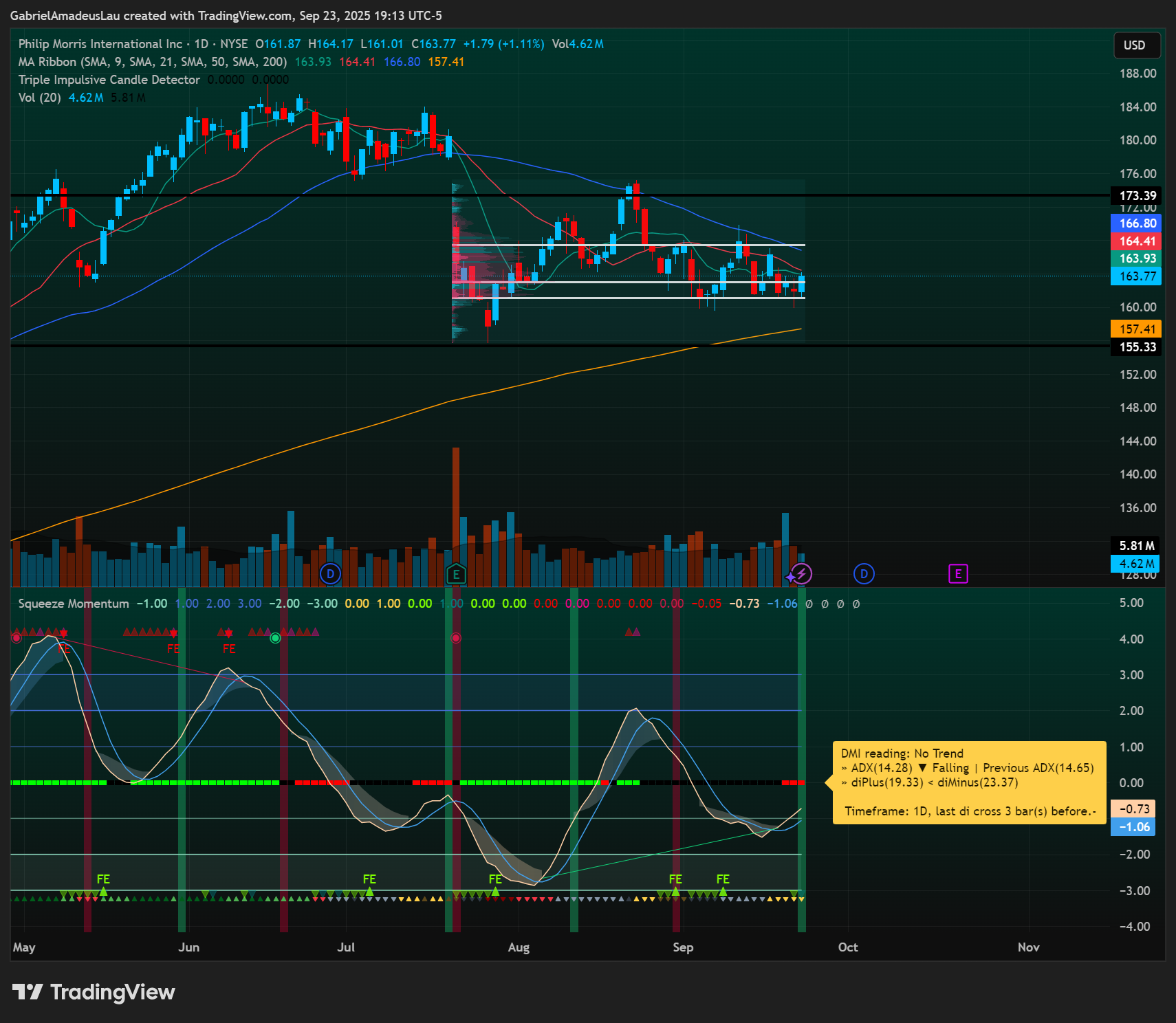Click the blue 166.80 SMA price label
Image resolution: width=1176 pixels, height=1023 pixels.
[1137, 223]
